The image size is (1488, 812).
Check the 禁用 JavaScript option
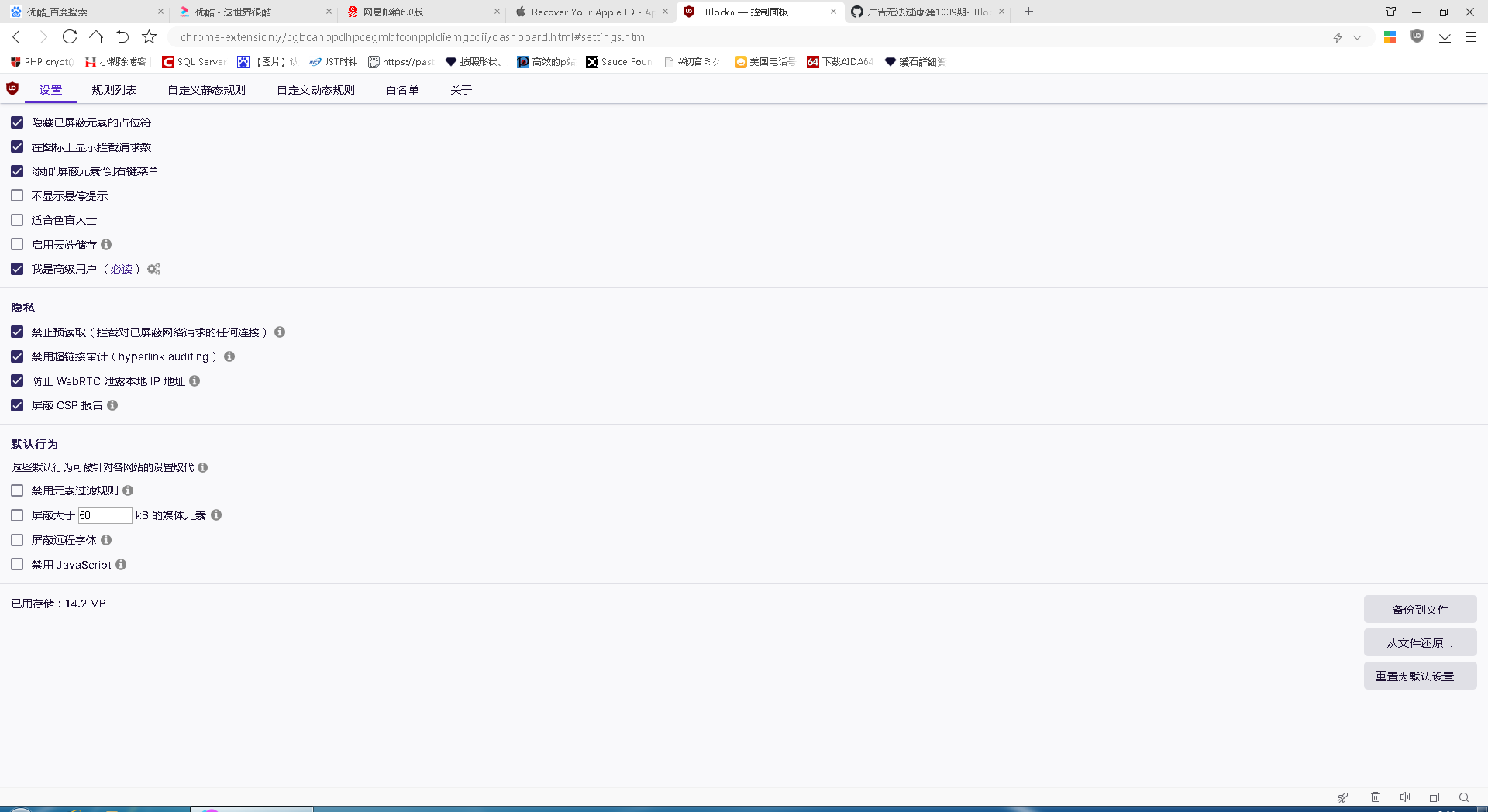point(17,564)
